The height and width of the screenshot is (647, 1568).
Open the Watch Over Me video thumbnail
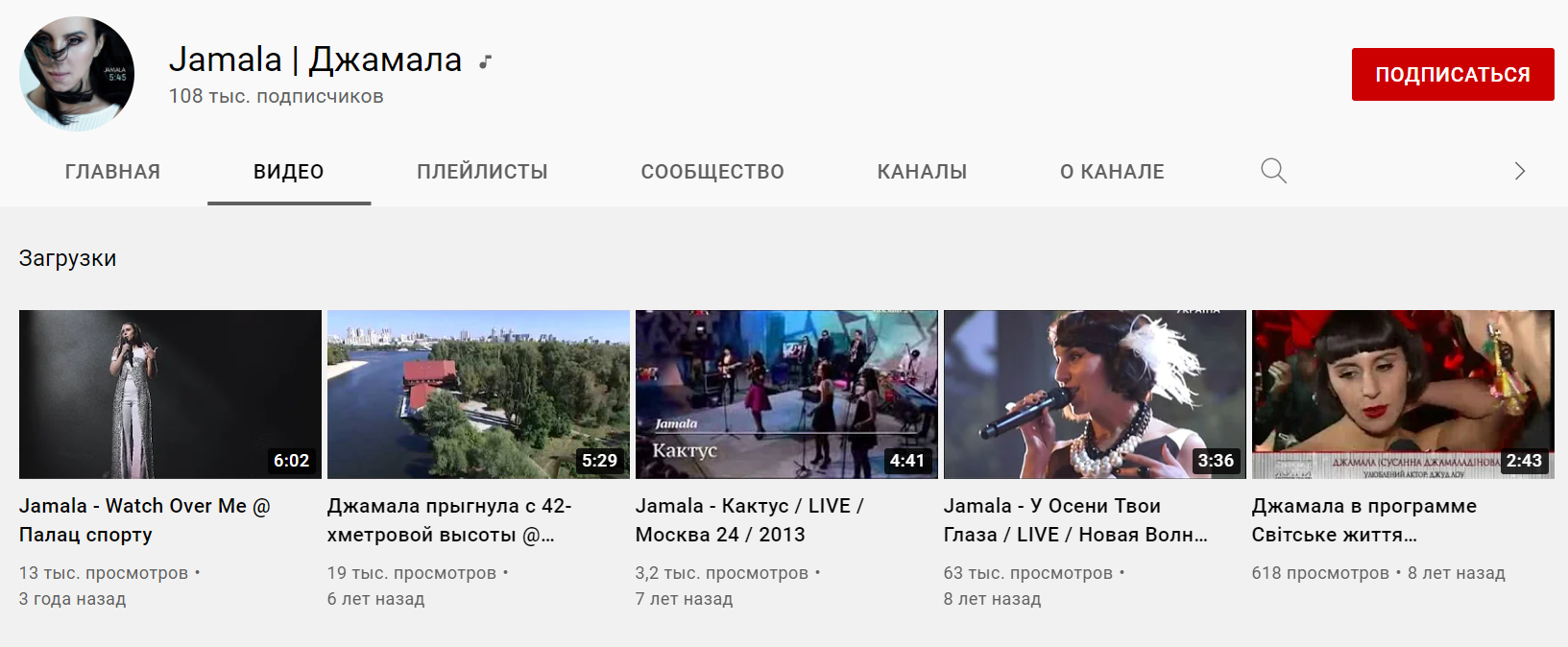tap(170, 395)
